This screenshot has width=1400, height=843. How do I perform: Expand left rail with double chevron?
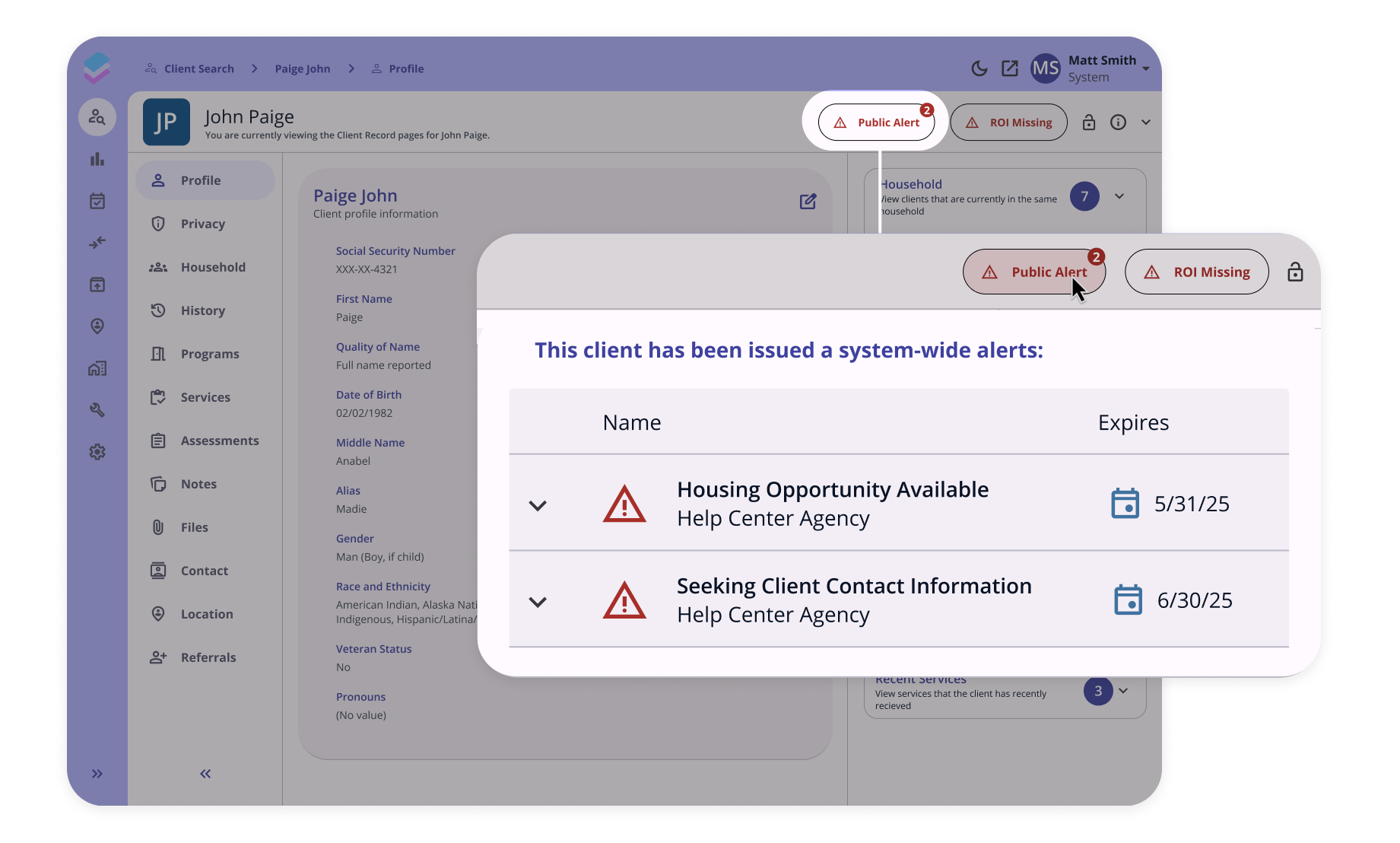tap(97, 774)
